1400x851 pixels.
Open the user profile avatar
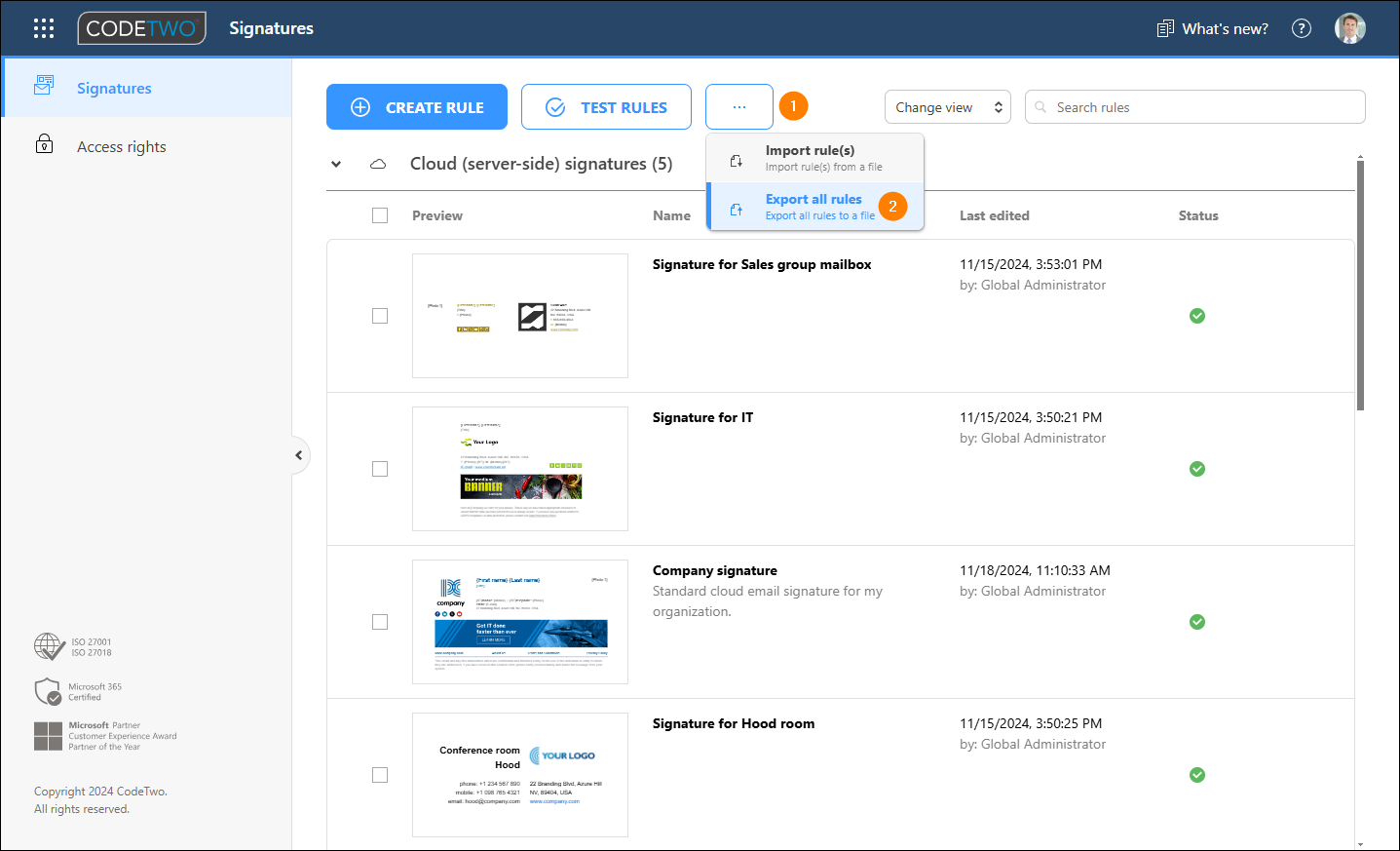1350,28
